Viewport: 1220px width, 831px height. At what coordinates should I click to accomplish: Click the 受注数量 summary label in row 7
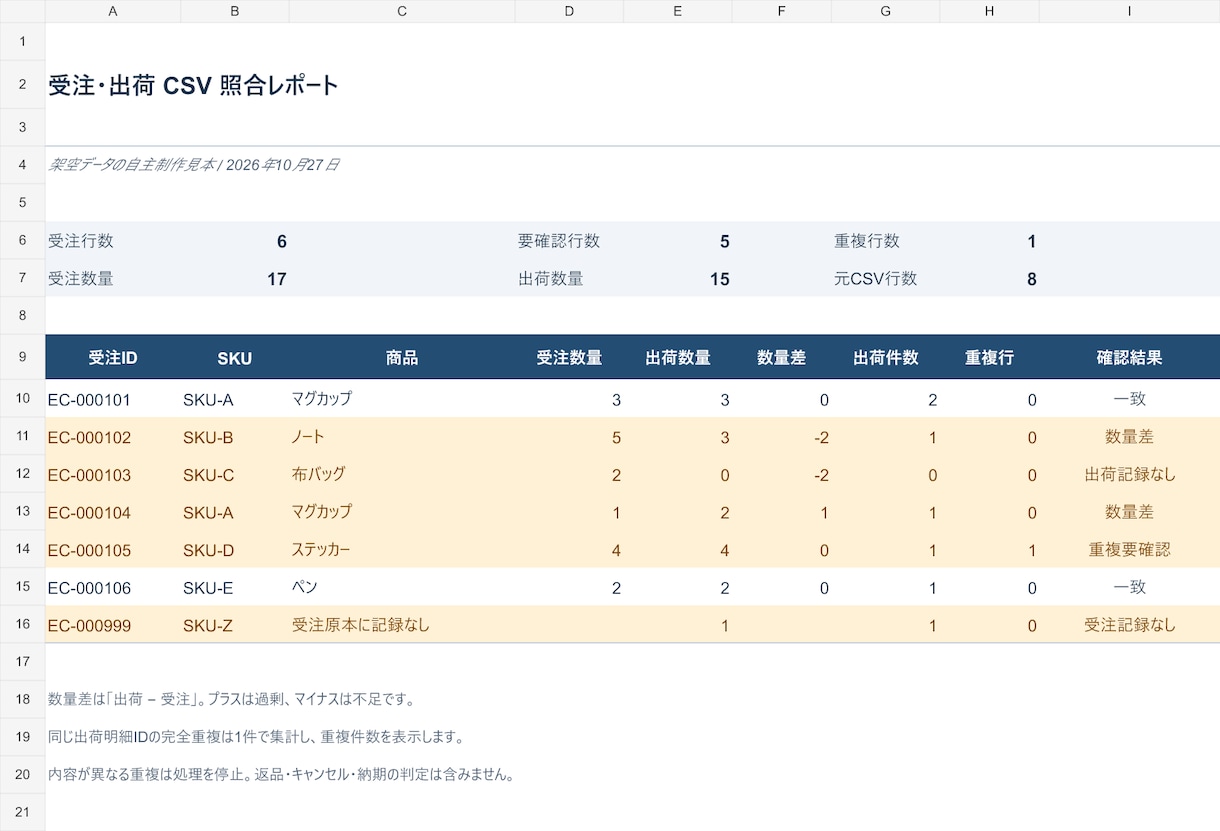pyautogui.click(x=81, y=279)
